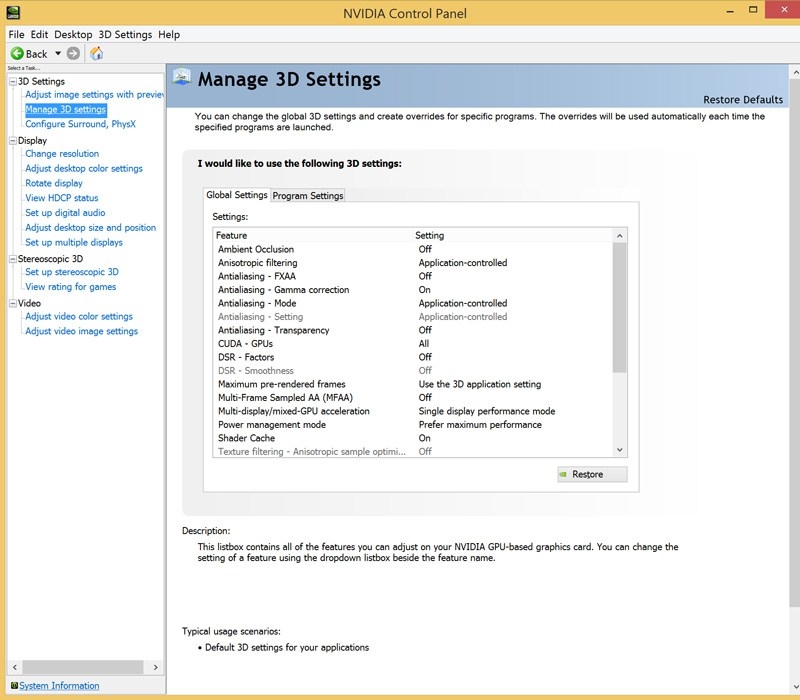Select Adjust image settings with preview

point(95,94)
